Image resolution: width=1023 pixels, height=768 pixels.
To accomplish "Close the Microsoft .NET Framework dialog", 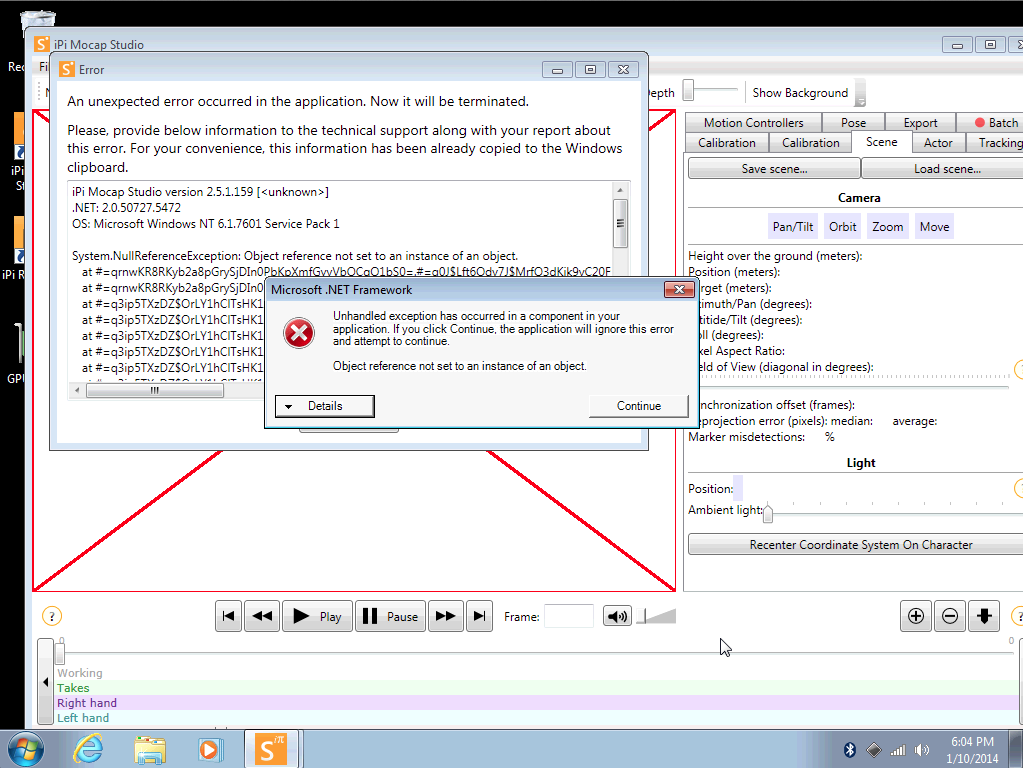I will pyautogui.click(x=679, y=290).
